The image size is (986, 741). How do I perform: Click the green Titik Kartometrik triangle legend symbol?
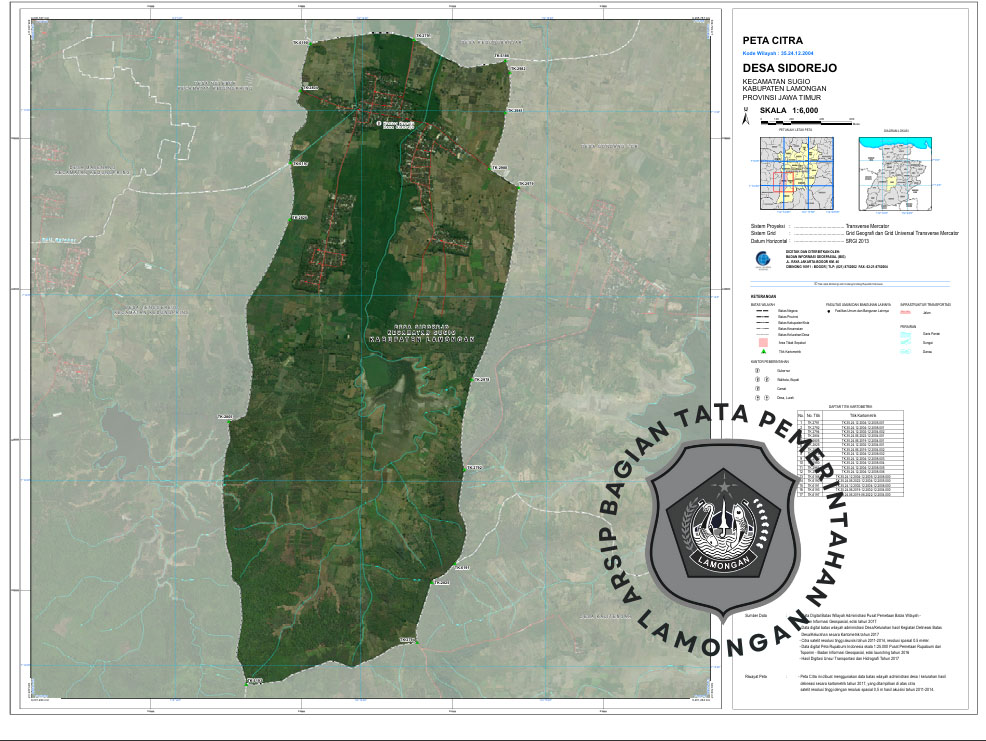[x=763, y=352]
